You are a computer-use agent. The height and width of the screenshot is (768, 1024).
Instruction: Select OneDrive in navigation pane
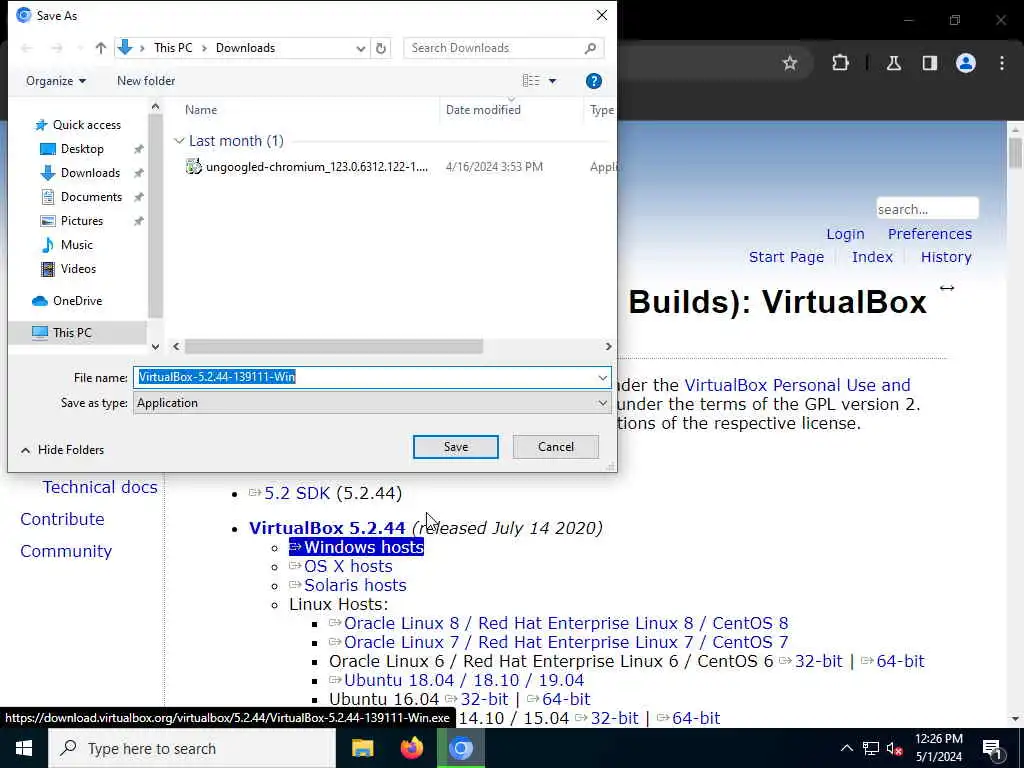(77, 301)
